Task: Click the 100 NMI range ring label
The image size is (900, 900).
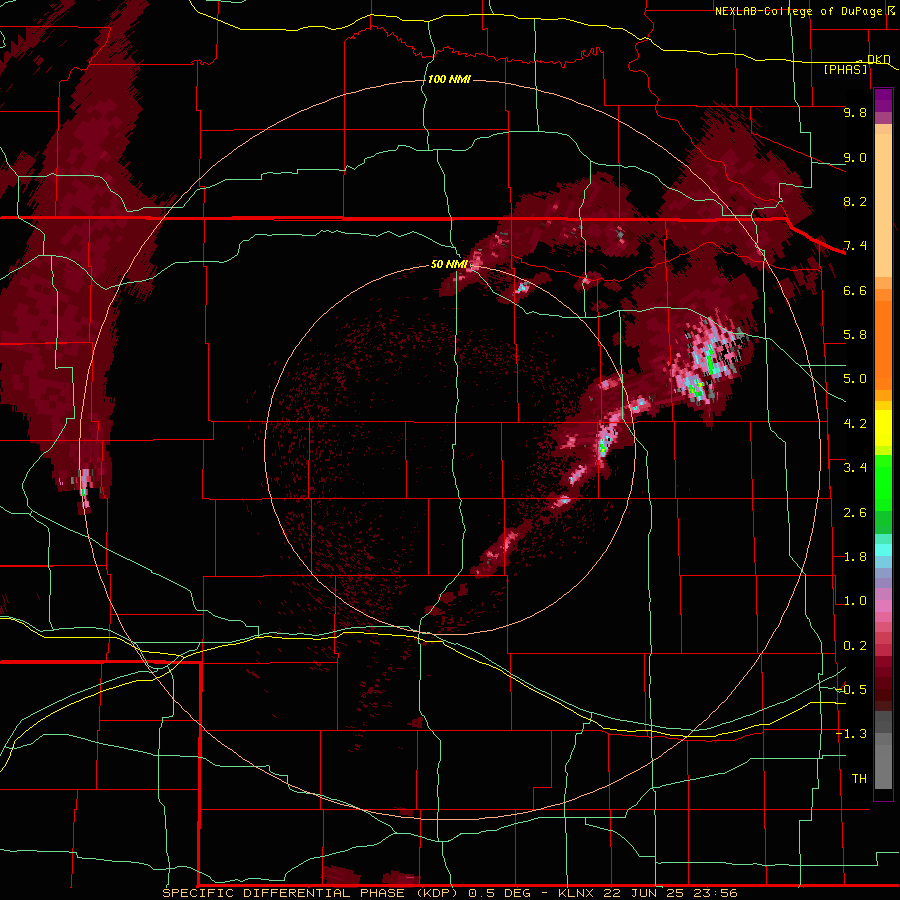Action: click(x=449, y=79)
